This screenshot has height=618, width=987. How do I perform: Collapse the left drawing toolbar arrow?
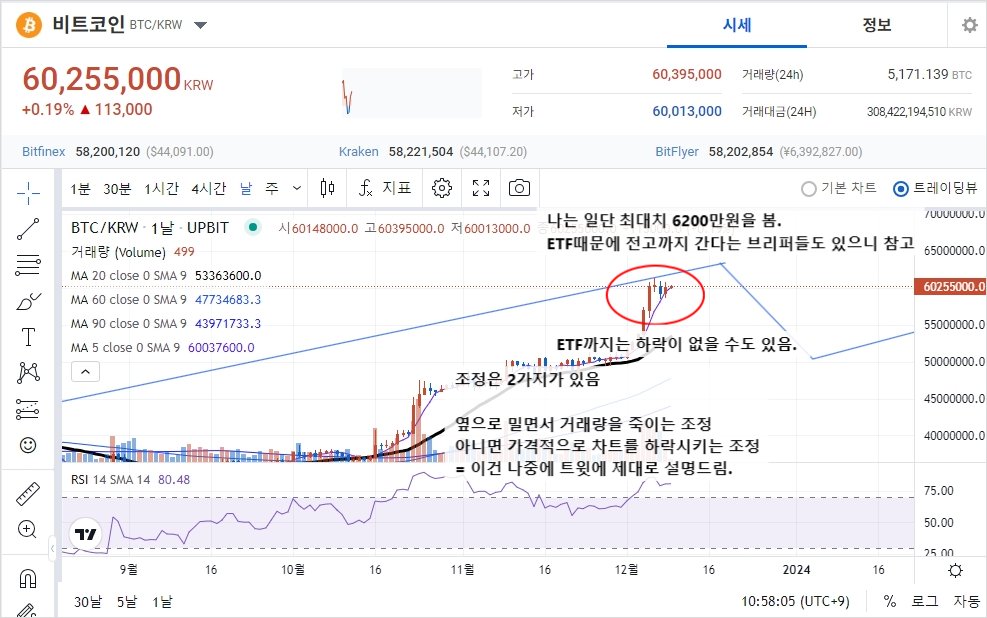[52, 549]
